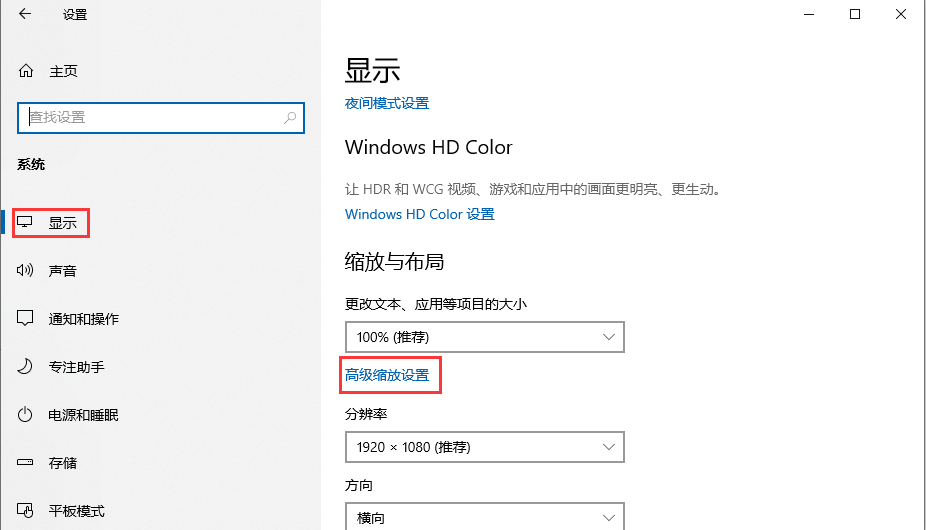Open the 1920 × 1080 resolution dropdown
926x530 pixels.
click(x=484, y=447)
